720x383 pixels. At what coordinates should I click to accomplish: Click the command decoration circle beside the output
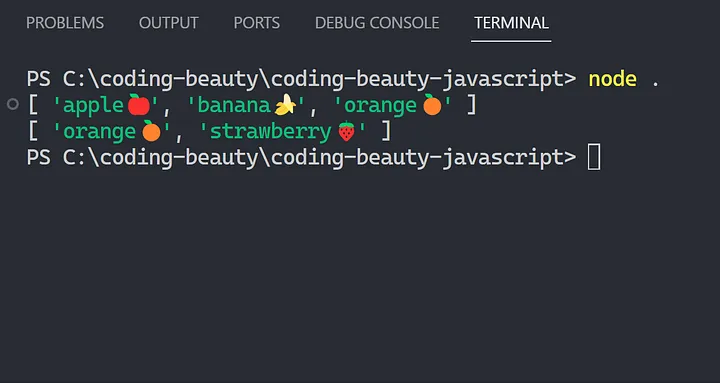(13, 104)
